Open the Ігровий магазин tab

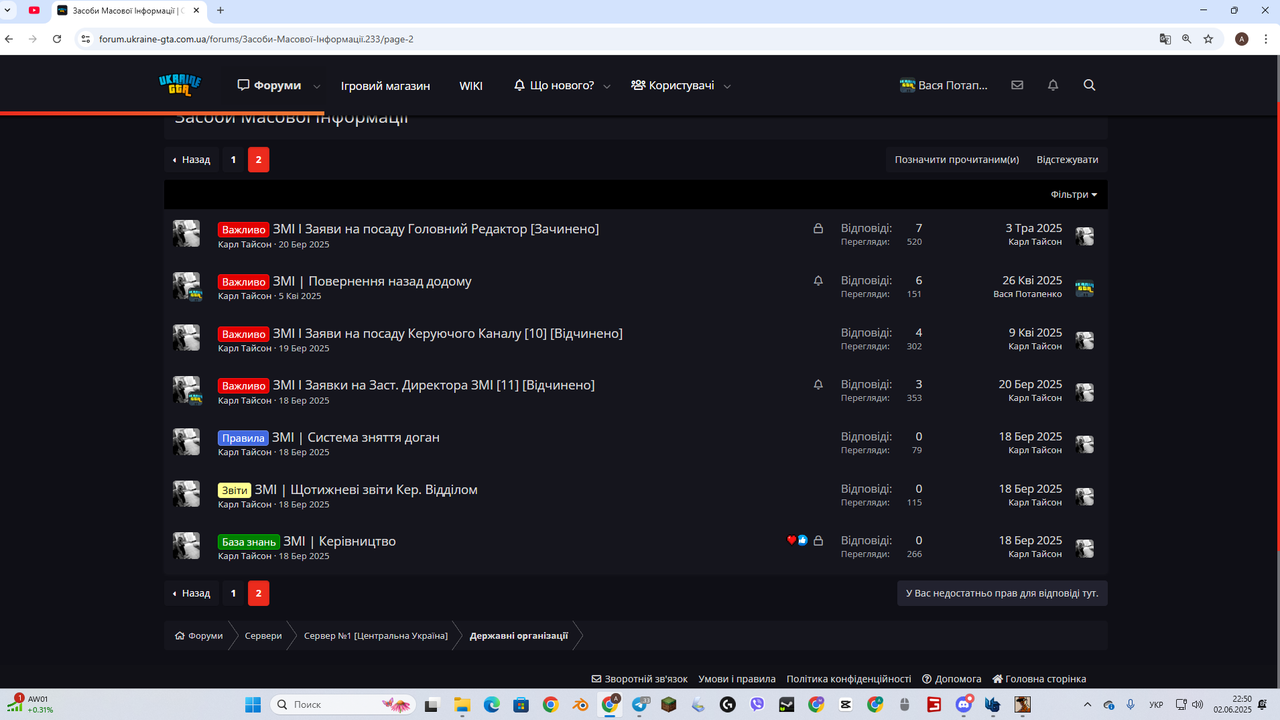coord(385,85)
